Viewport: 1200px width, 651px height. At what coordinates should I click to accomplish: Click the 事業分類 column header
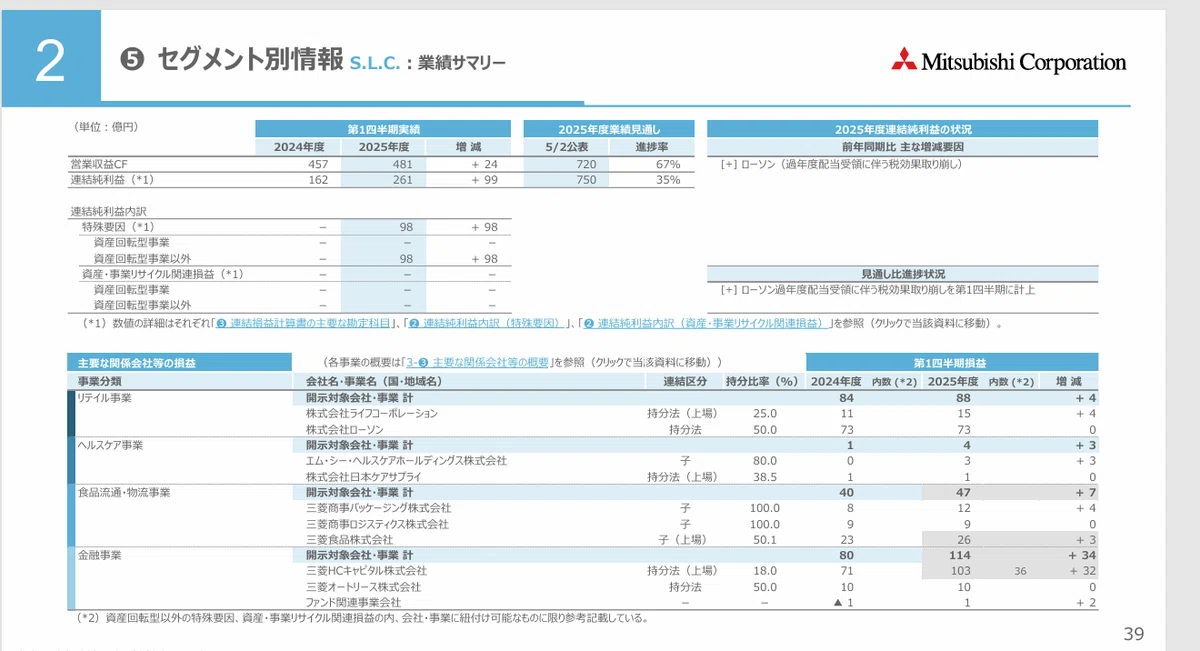point(100,381)
